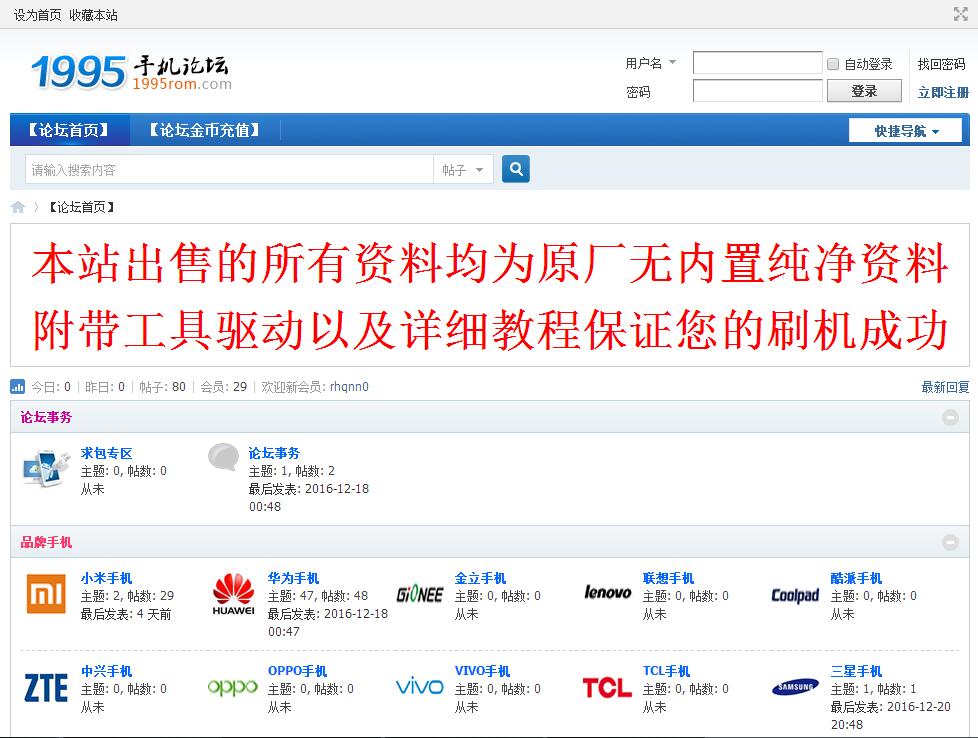Screen dimensions: 978x738
Task: Click the Samsung logo icon
Action: (795, 687)
